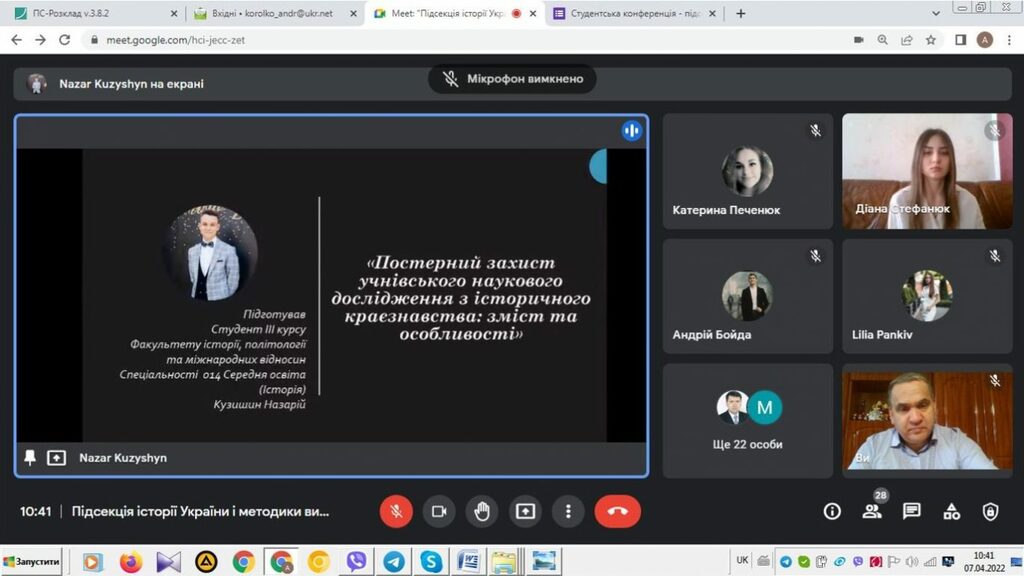1024x576 pixels.
Task: Start presenting your screen
Action: [525, 511]
